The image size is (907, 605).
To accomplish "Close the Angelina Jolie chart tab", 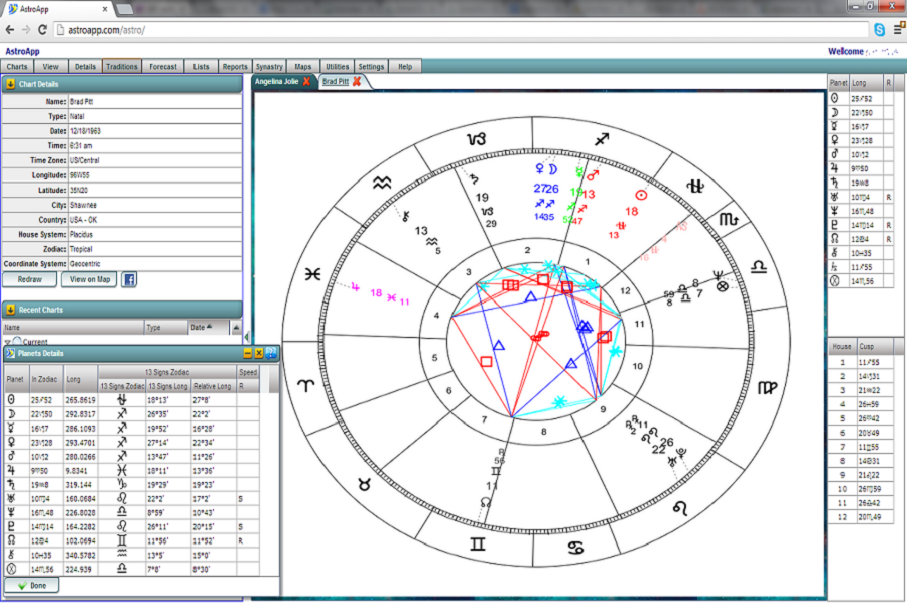I will 307,81.
